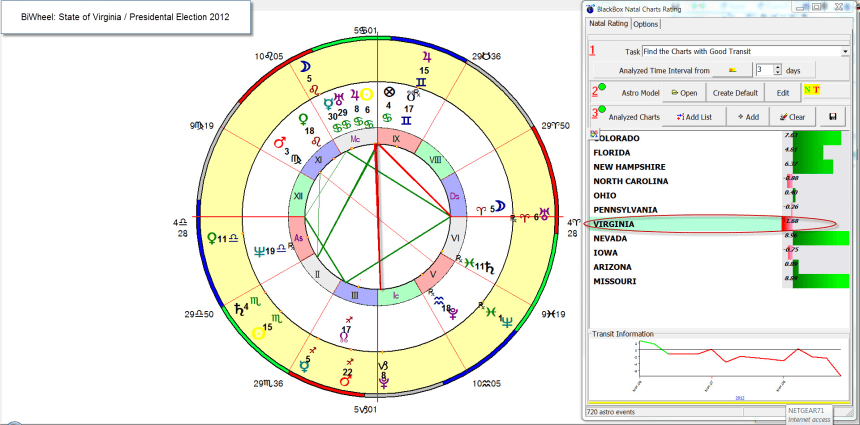Screen dimensions: 860x425
Task: Click the save disk icon button
Action: [831, 117]
